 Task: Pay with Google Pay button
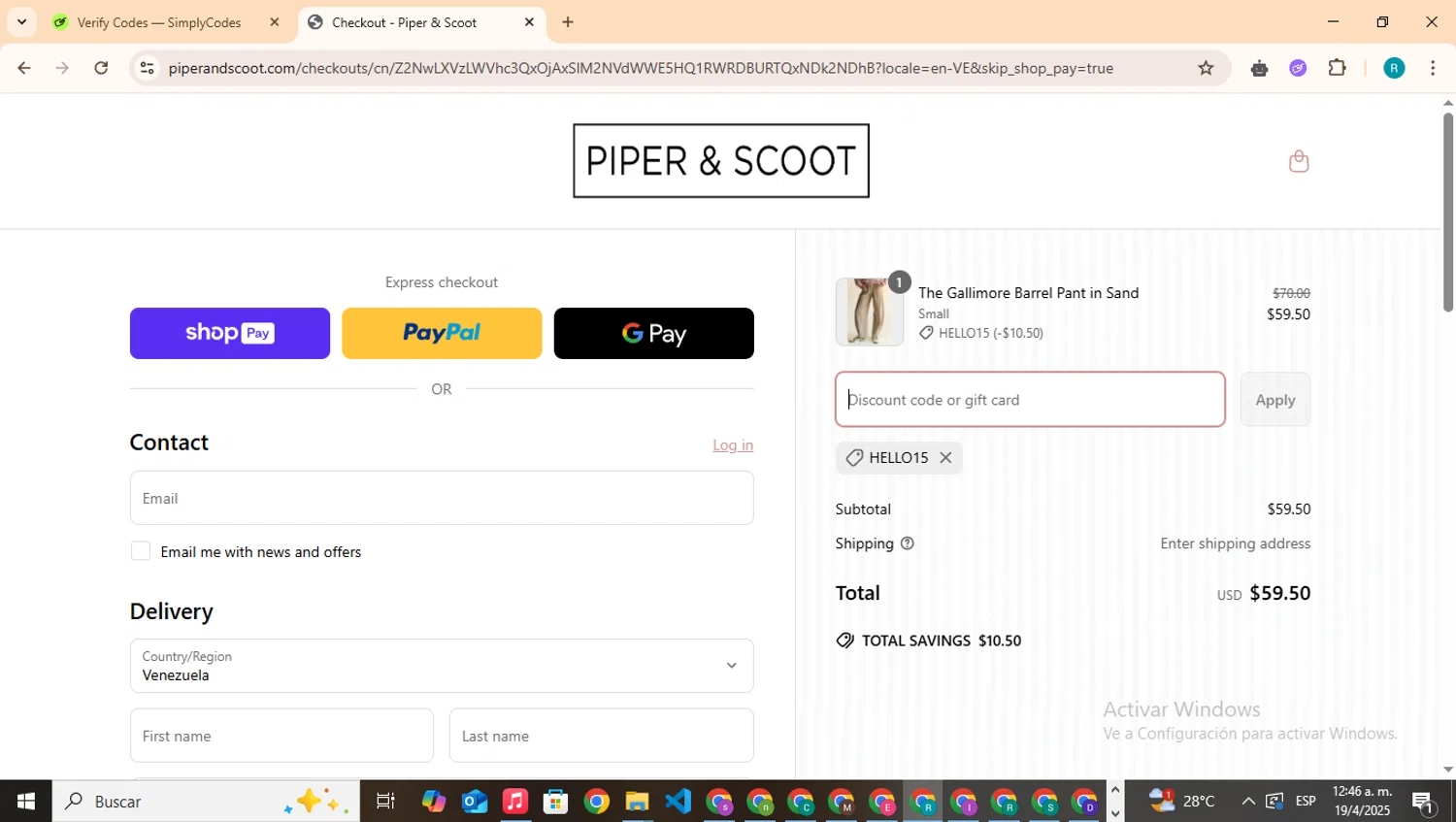653,333
